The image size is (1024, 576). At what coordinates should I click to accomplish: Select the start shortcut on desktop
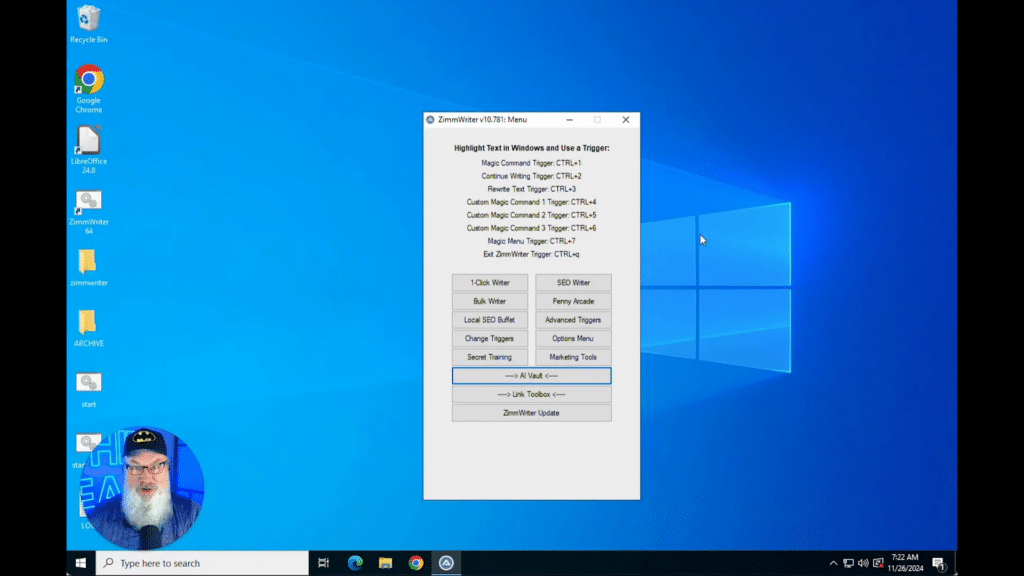tap(89, 389)
